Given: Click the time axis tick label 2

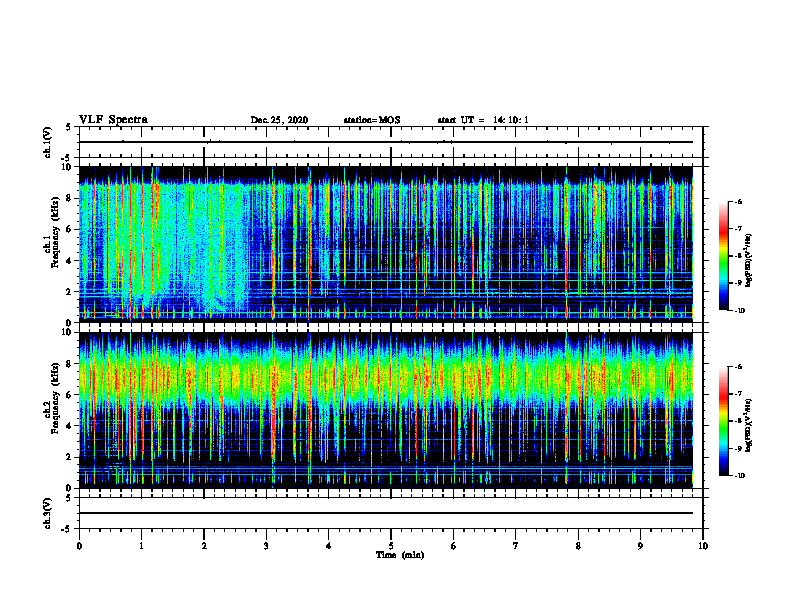Looking at the screenshot, I should click(204, 546).
